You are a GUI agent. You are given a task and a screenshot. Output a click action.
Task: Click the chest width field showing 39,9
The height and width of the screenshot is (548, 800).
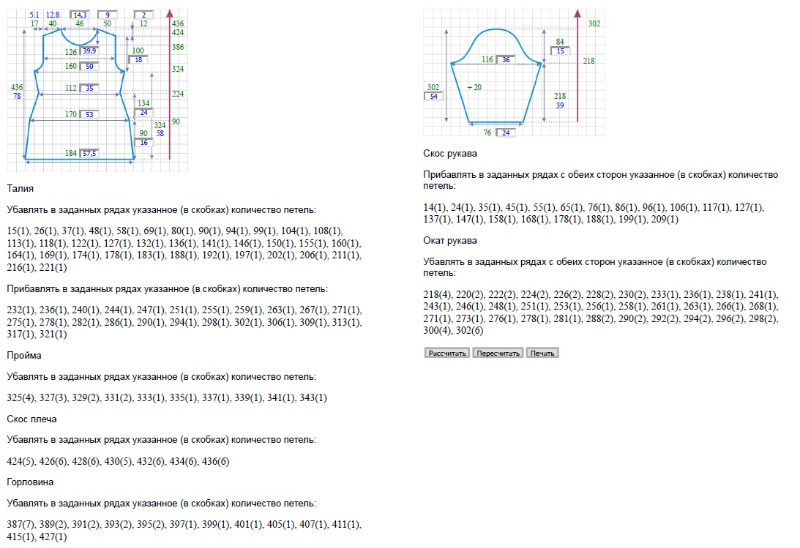click(x=89, y=51)
